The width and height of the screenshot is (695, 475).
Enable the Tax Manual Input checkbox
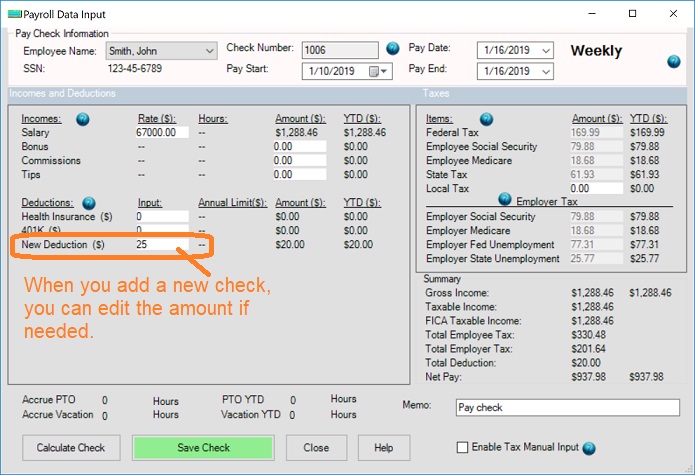click(462, 447)
